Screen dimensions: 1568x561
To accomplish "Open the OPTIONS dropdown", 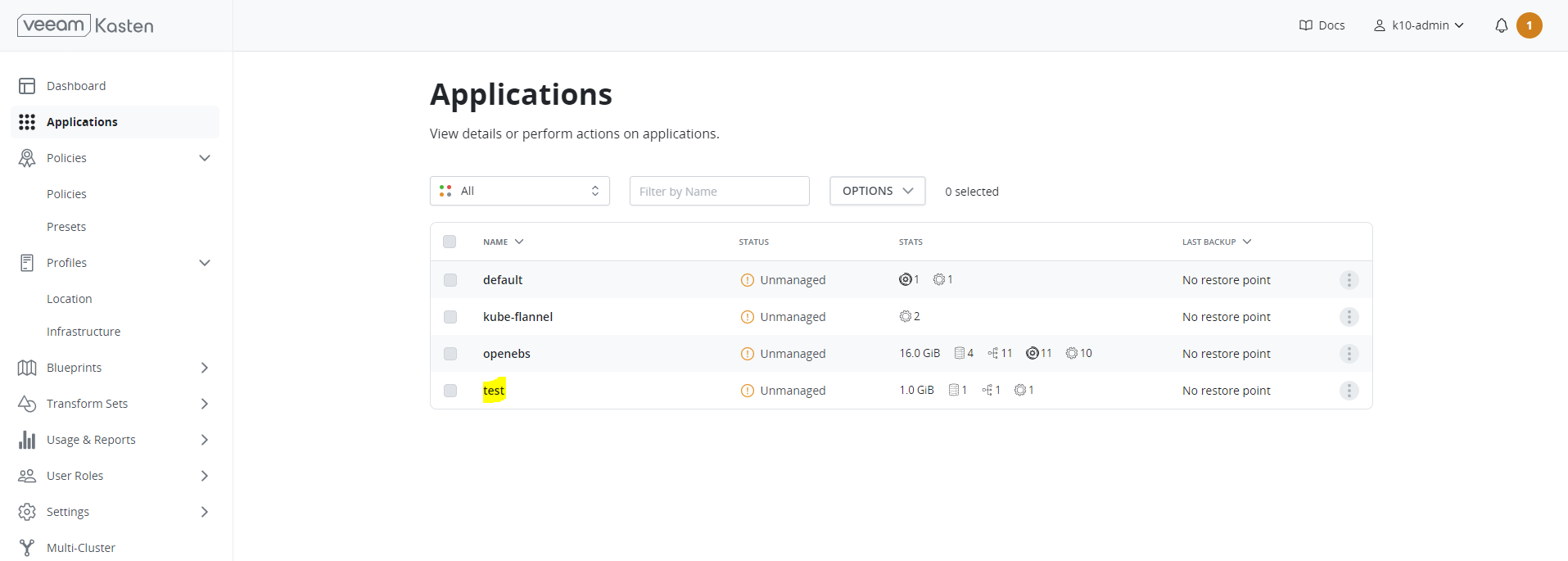I will click(877, 191).
